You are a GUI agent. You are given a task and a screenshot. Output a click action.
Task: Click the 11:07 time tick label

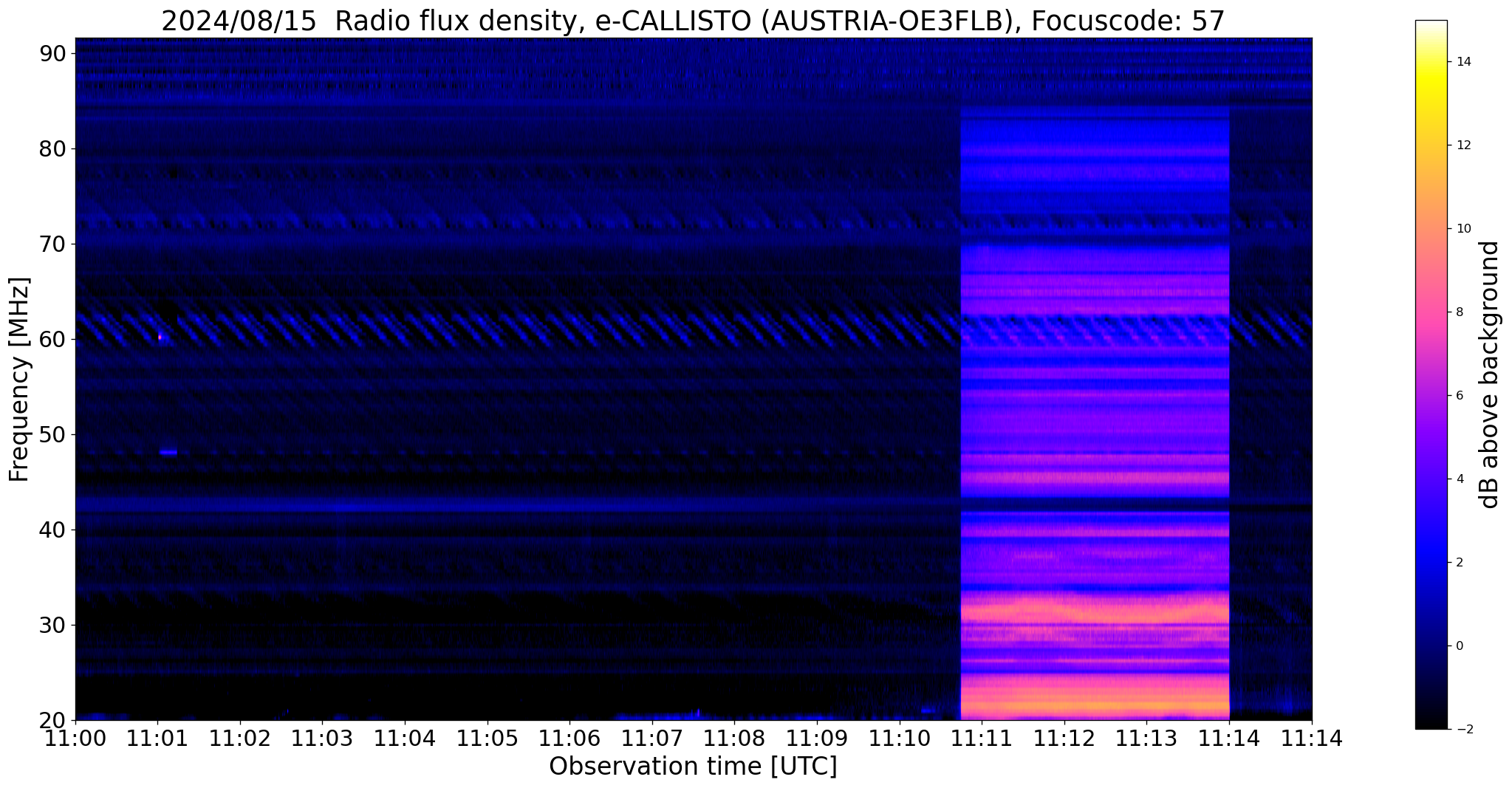point(652,738)
